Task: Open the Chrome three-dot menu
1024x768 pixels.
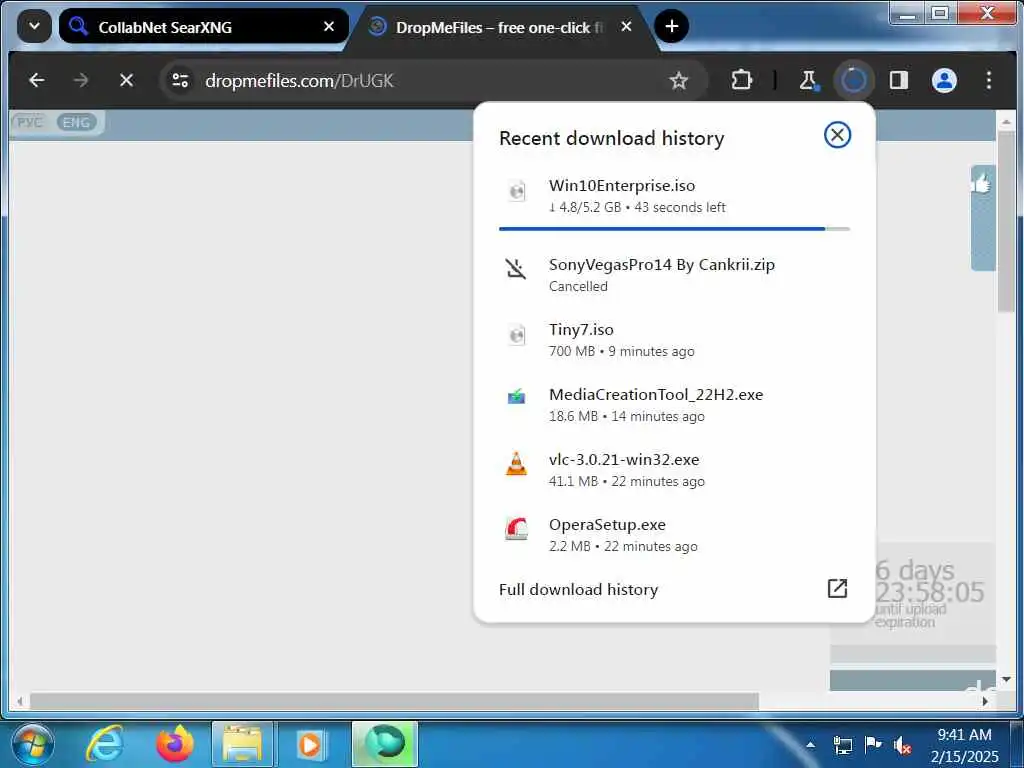Action: click(x=989, y=80)
